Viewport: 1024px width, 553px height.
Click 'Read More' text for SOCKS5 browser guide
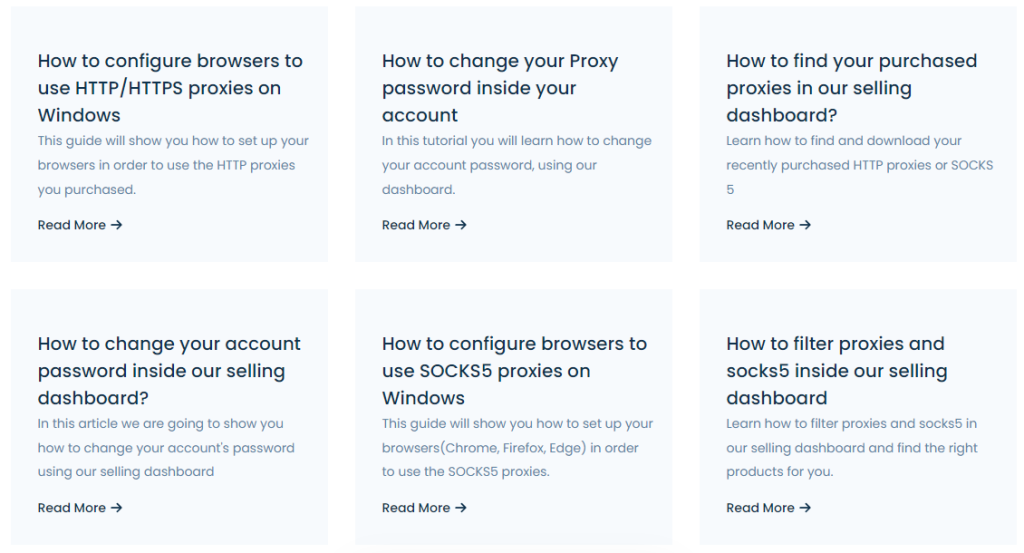[416, 508]
